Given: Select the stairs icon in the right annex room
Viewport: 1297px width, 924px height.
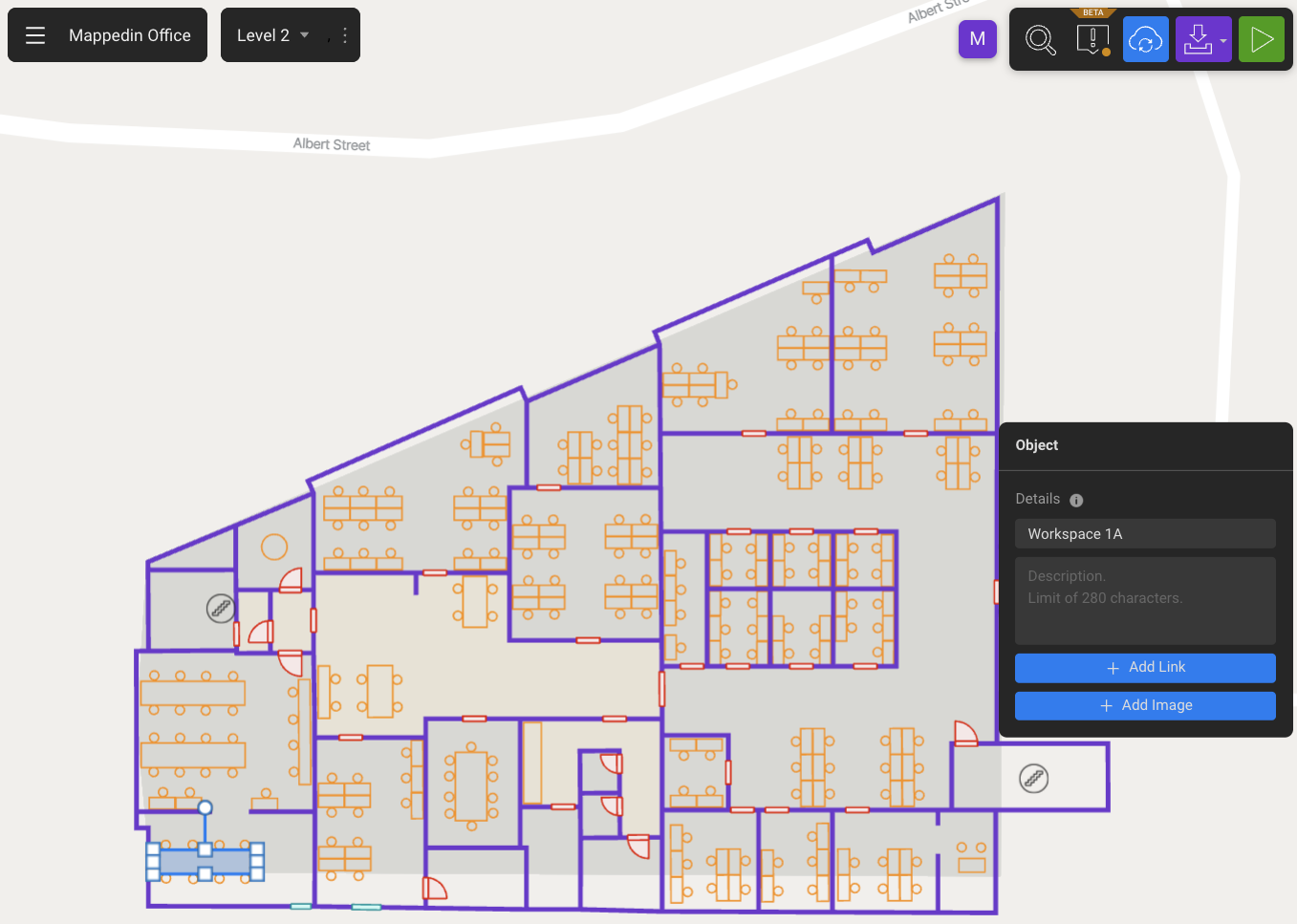Looking at the screenshot, I should (1034, 779).
